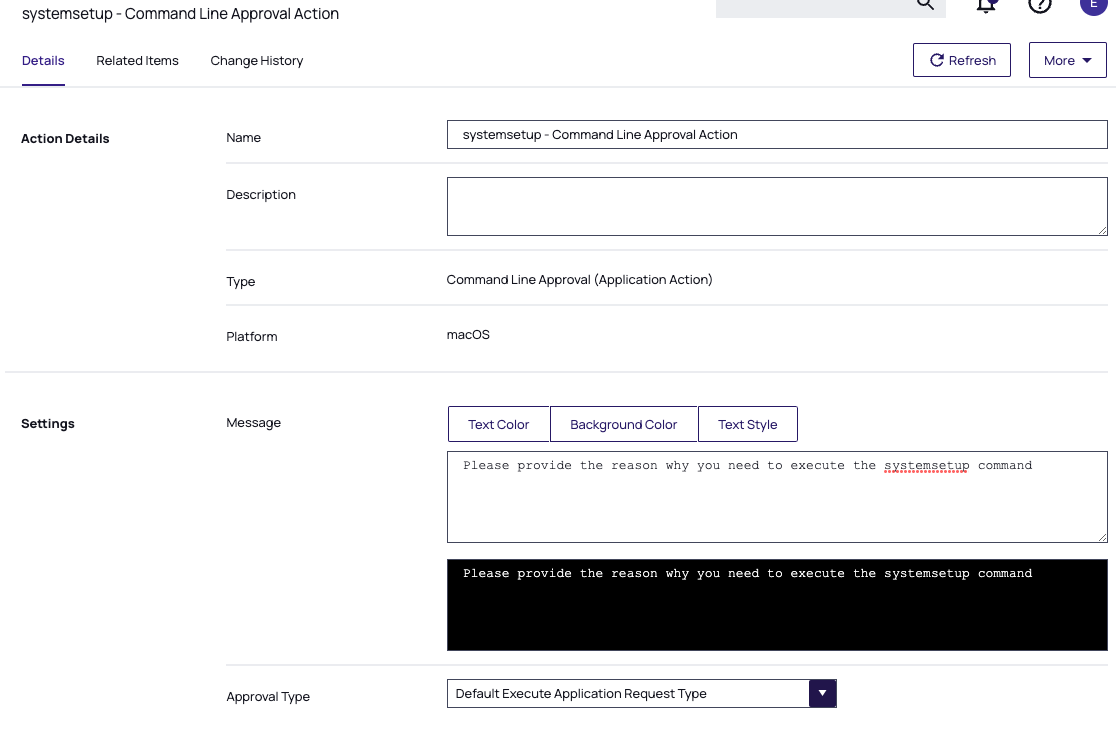Expand the More dropdown menu

click(1067, 60)
